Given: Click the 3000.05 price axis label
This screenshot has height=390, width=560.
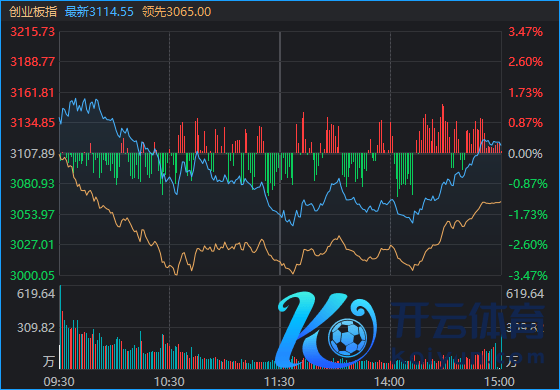Looking at the screenshot, I should [x=32, y=276].
